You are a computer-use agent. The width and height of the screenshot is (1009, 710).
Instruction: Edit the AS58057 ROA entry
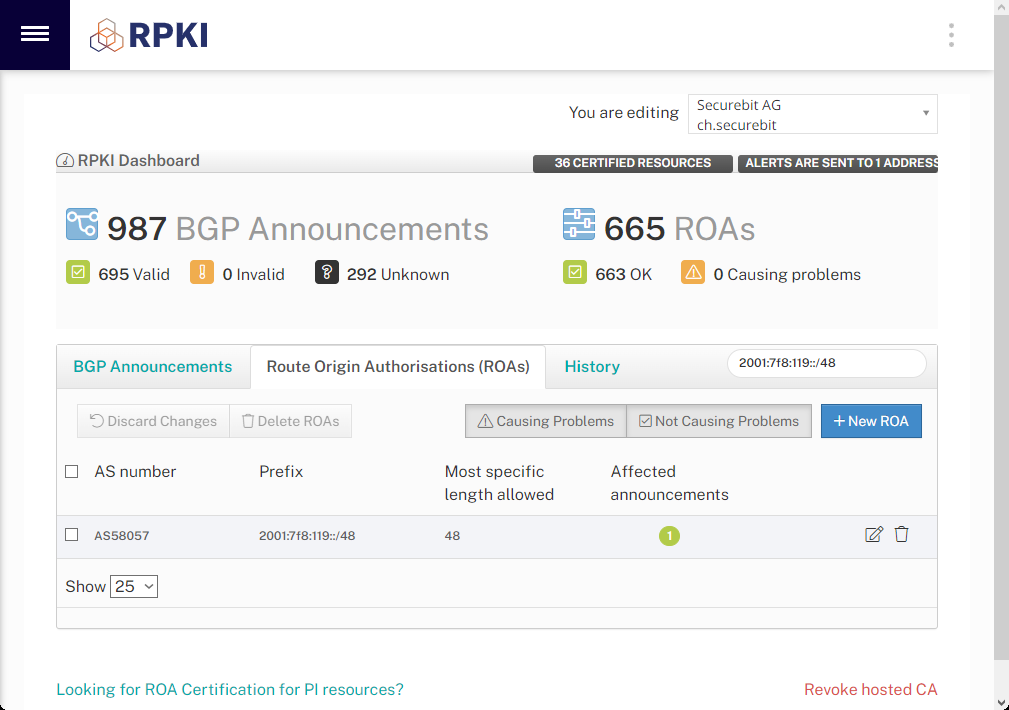pyautogui.click(x=874, y=534)
